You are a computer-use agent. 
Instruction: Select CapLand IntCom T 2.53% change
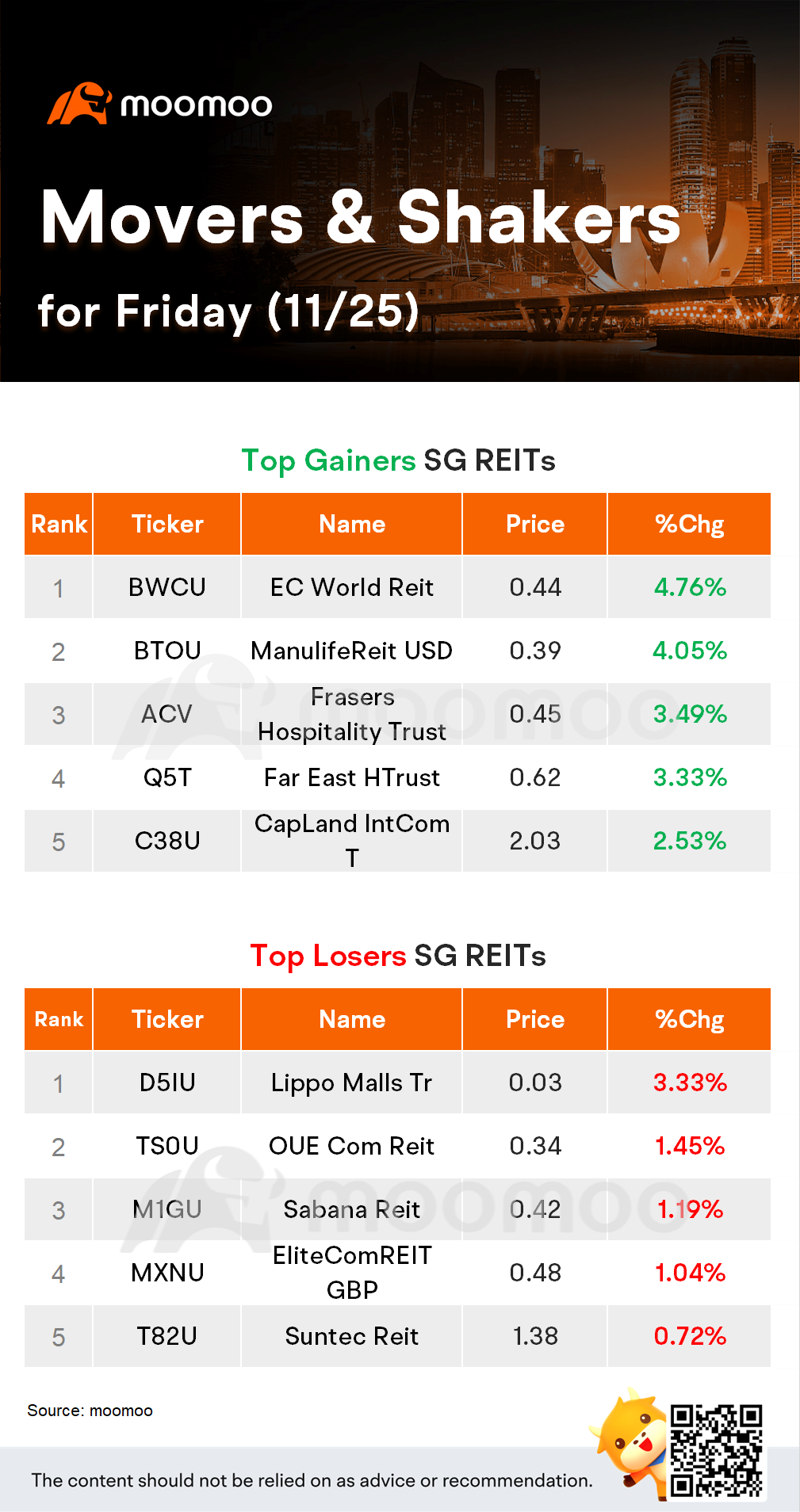tap(689, 841)
